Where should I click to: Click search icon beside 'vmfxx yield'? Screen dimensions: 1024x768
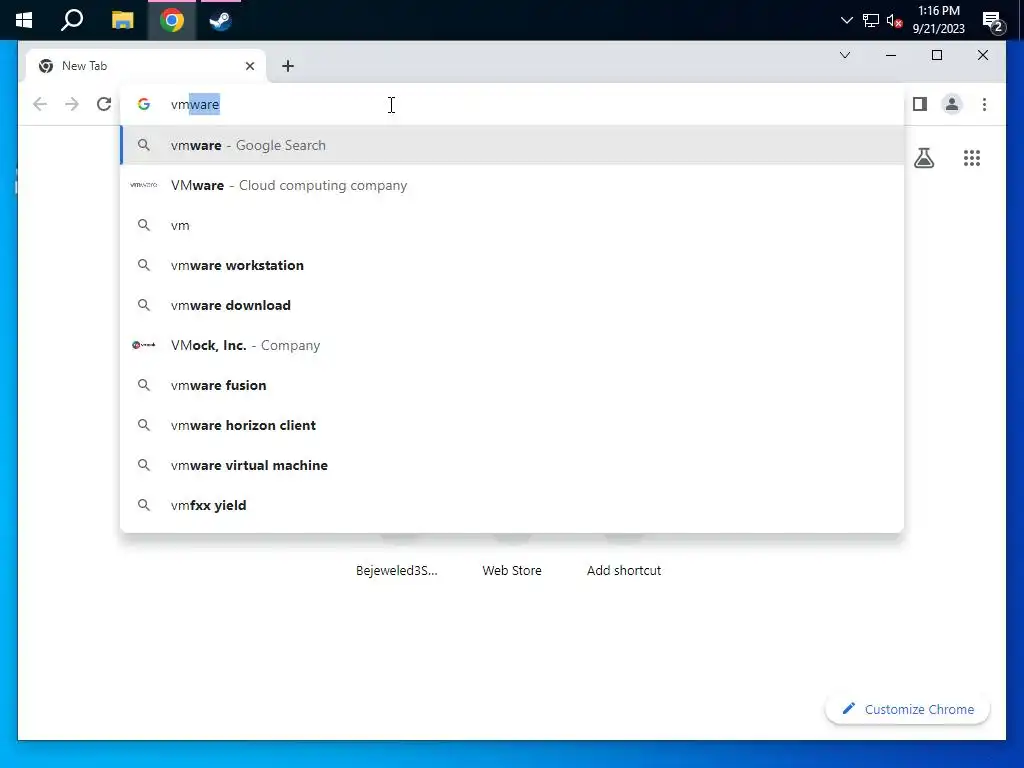click(144, 505)
